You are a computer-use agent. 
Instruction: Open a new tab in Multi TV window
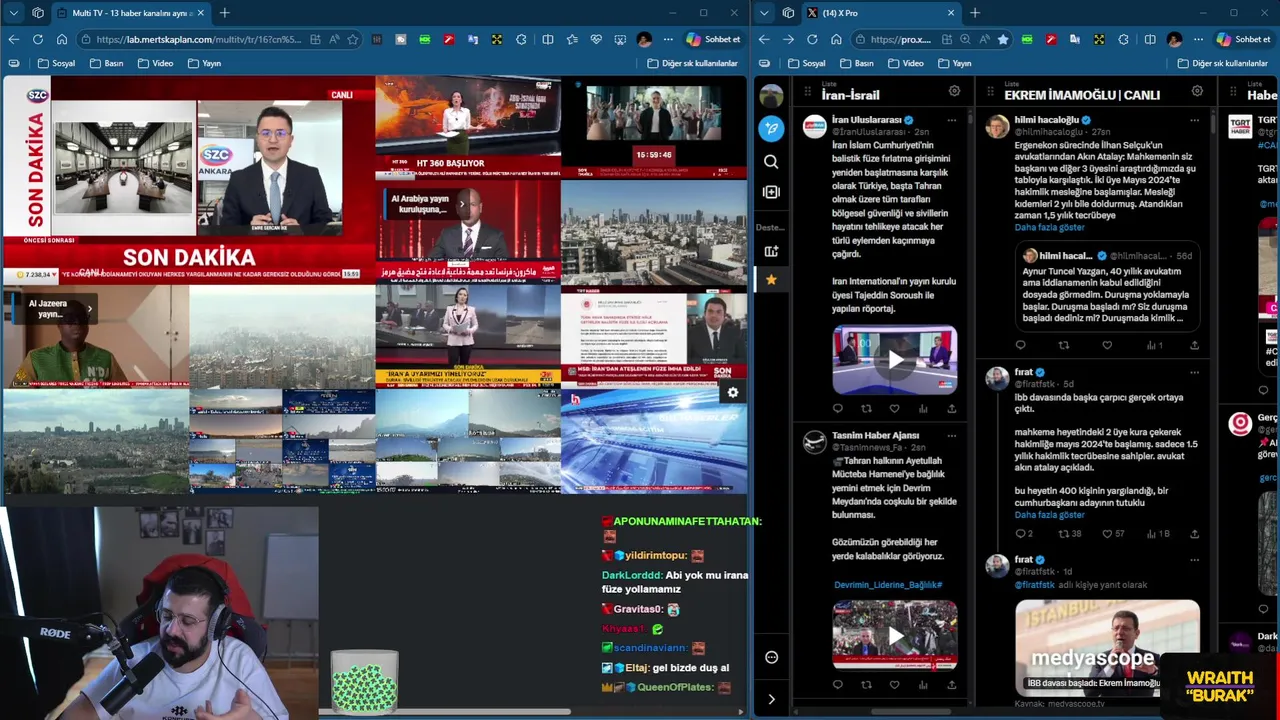tap(224, 13)
